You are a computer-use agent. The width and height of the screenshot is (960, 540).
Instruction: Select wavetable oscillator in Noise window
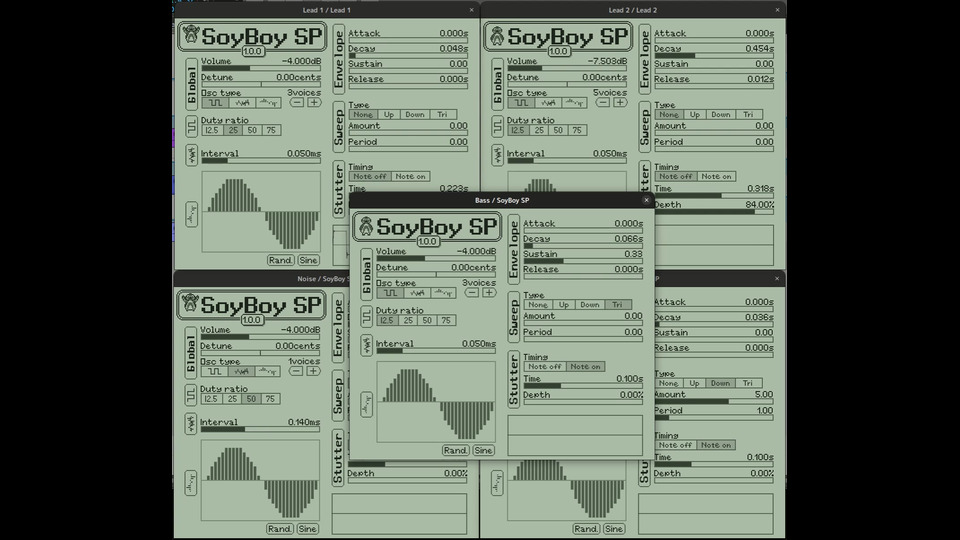point(268,372)
